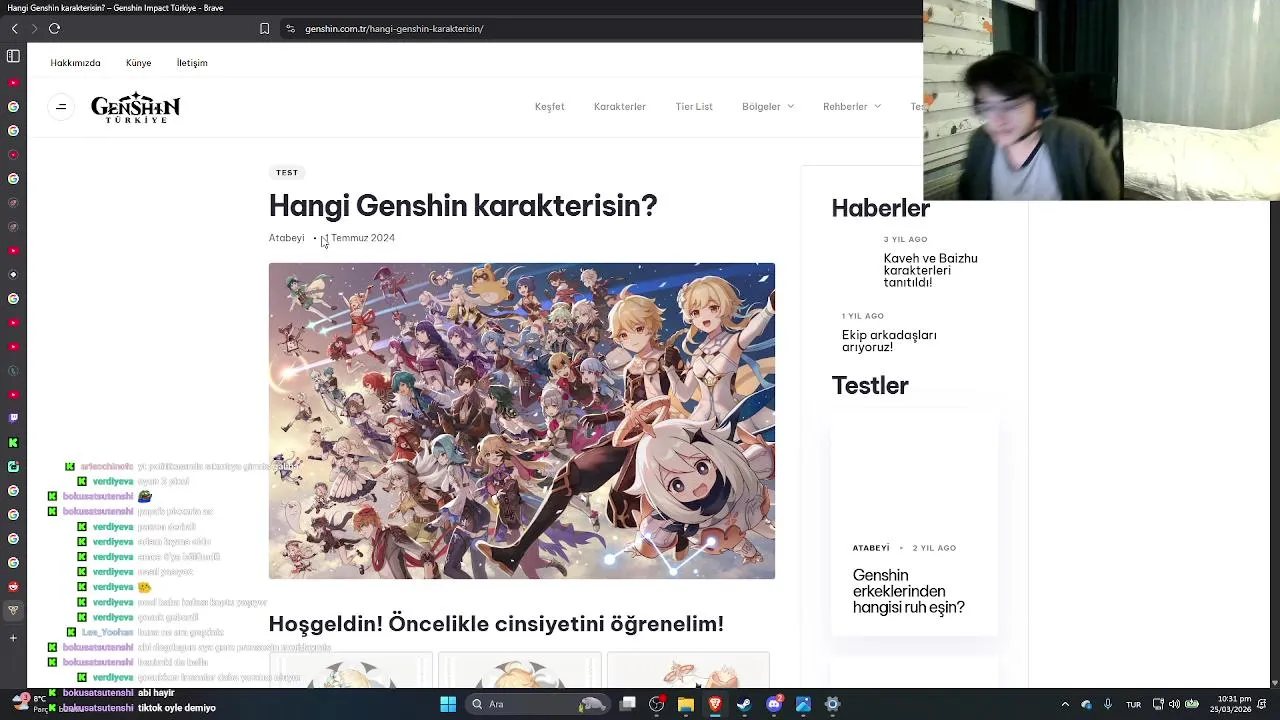Expand the Rehberler dropdown

(x=852, y=107)
